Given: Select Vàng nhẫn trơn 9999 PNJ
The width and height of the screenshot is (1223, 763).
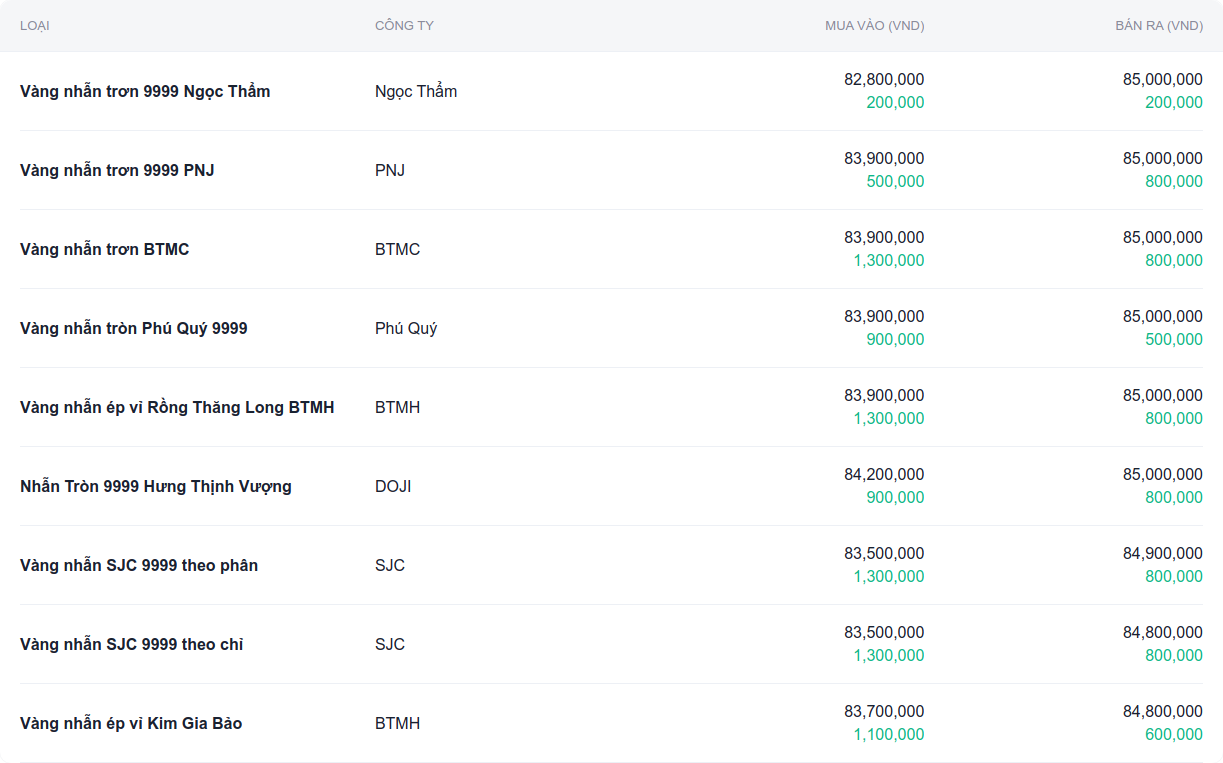Looking at the screenshot, I should 117,170.
